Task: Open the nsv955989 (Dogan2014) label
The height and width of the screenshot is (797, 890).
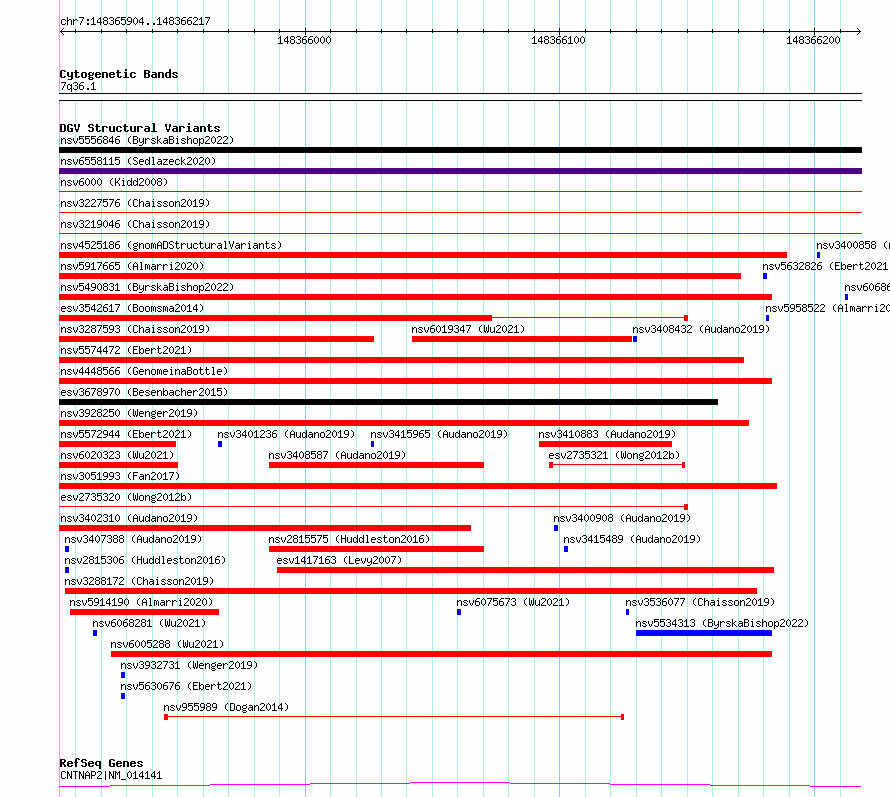Action: (226, 707)
